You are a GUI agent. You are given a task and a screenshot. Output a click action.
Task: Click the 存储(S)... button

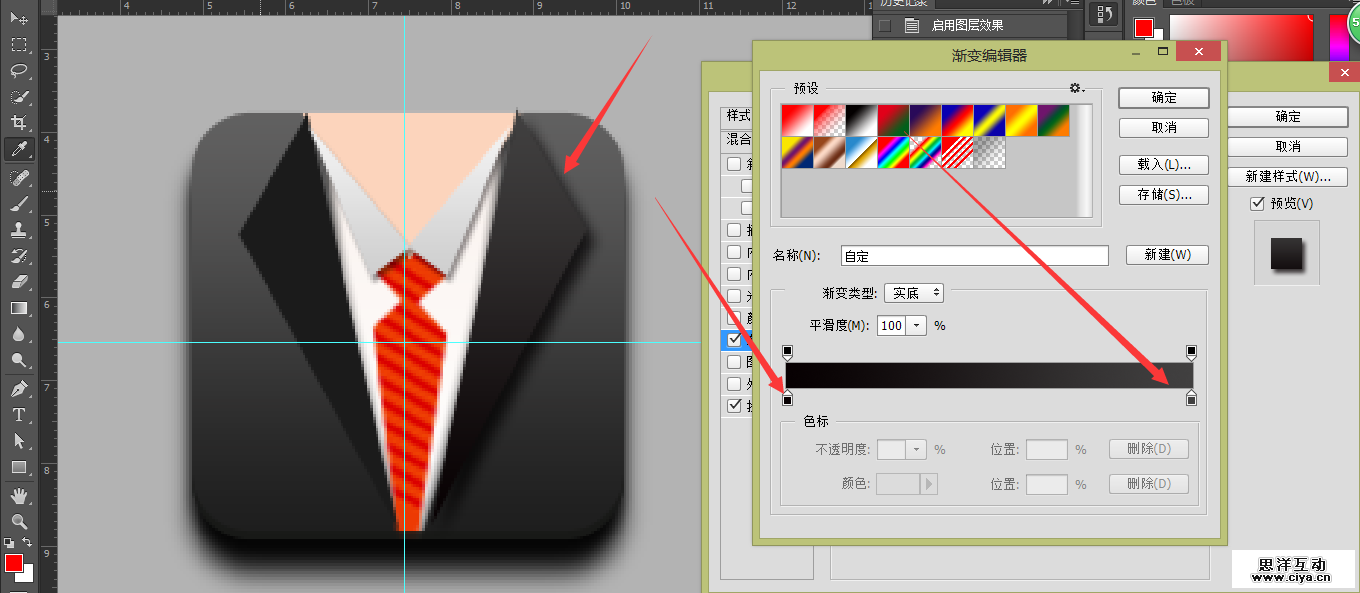(x=1164, y=195)
